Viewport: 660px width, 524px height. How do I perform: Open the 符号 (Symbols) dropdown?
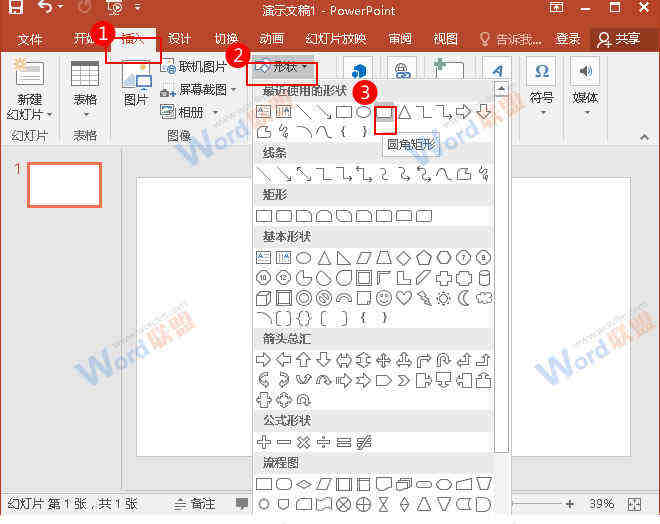pyautogui.click(x=541, y=89)
